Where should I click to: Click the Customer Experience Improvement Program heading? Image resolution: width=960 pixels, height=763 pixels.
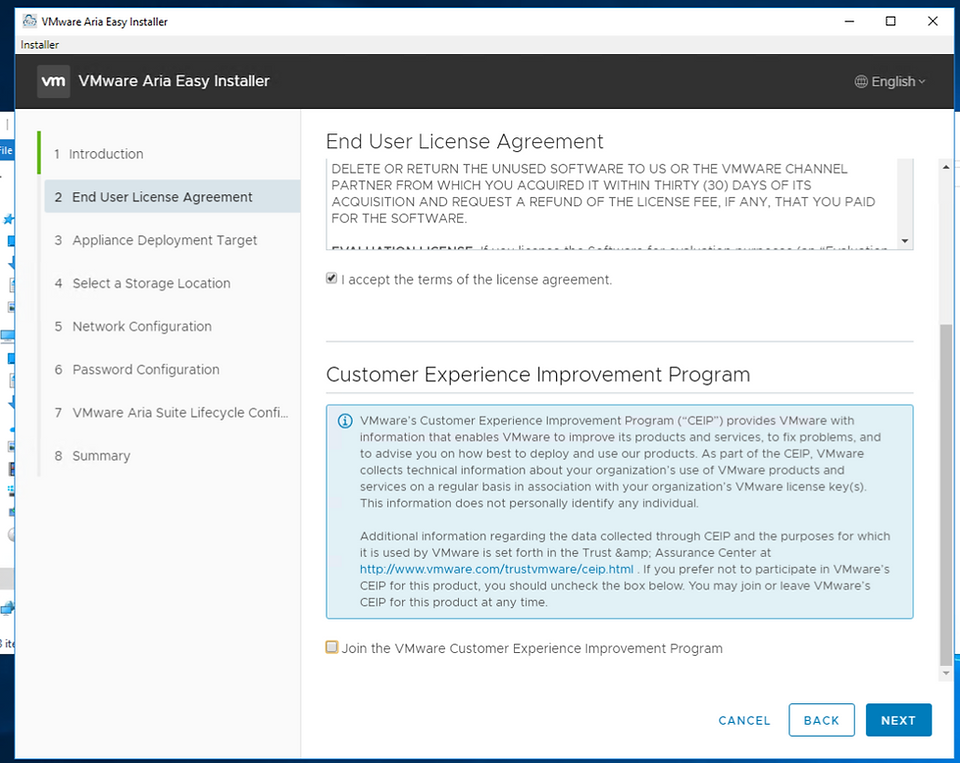538,374
